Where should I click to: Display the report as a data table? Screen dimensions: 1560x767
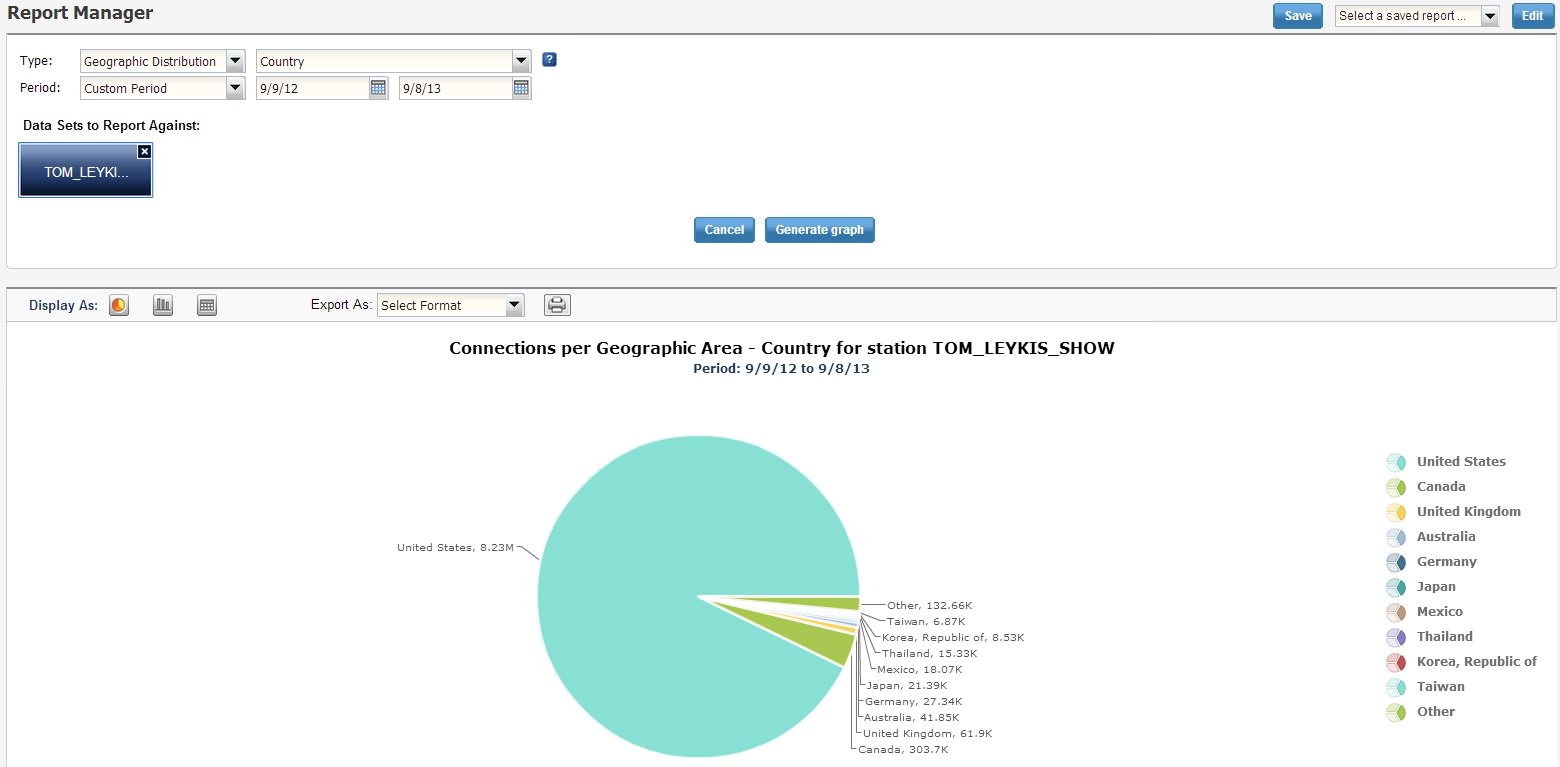coord(207,305)
